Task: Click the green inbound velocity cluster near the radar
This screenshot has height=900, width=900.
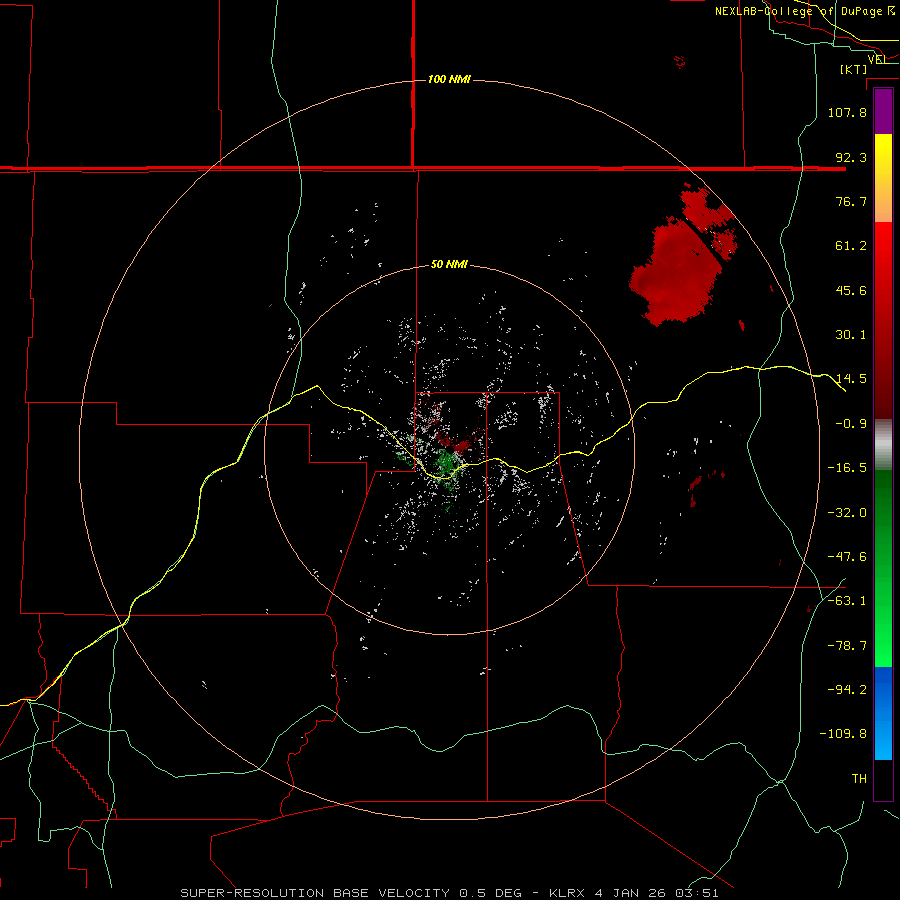Action: 445,463
